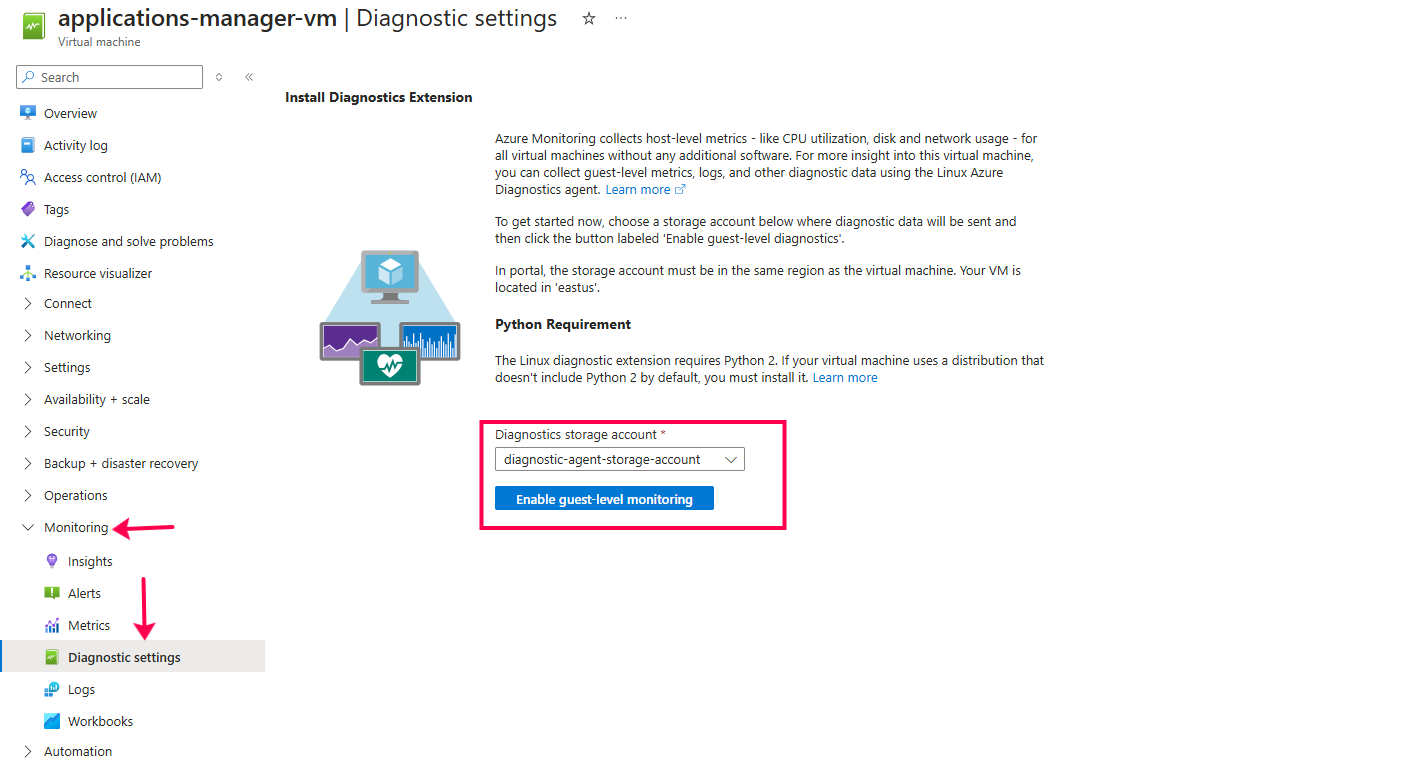Collapse the Monitoring section
Viewport: 1419px width, 769px height.
click(28, 527)
